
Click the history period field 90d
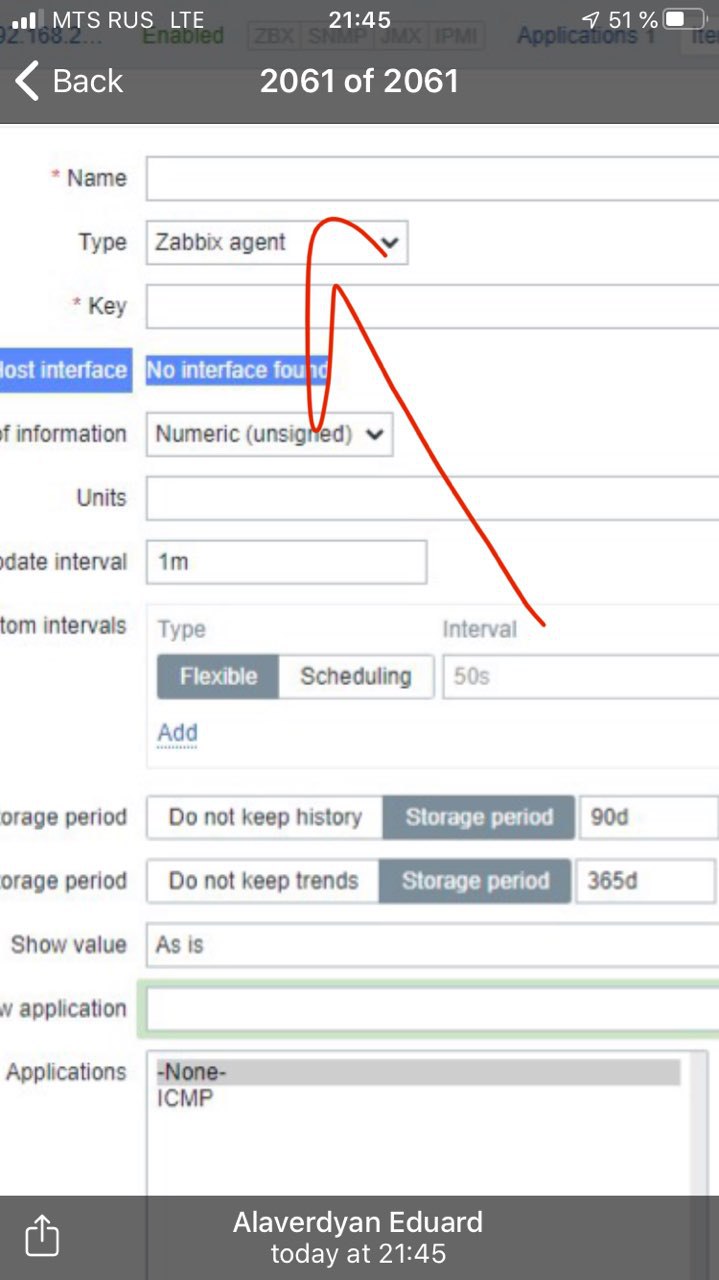click(x=648, y=817)
